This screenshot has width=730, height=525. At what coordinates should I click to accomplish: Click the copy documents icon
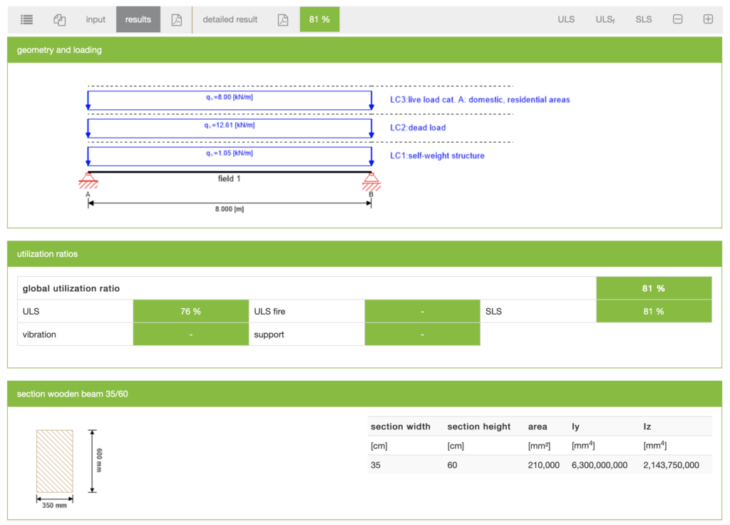pos(60,19)
